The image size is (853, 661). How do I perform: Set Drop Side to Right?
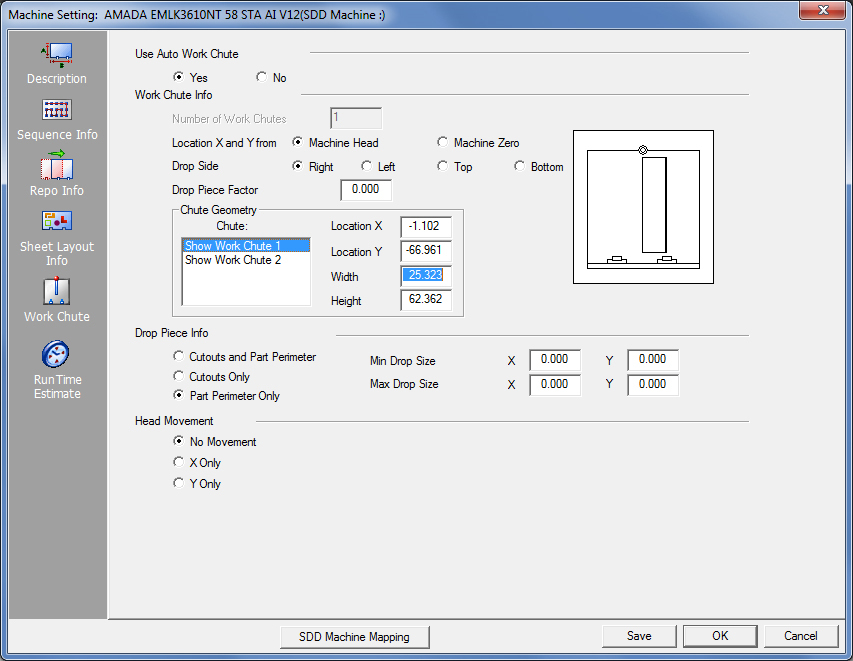pyautogui.click(x=298, y=166)
